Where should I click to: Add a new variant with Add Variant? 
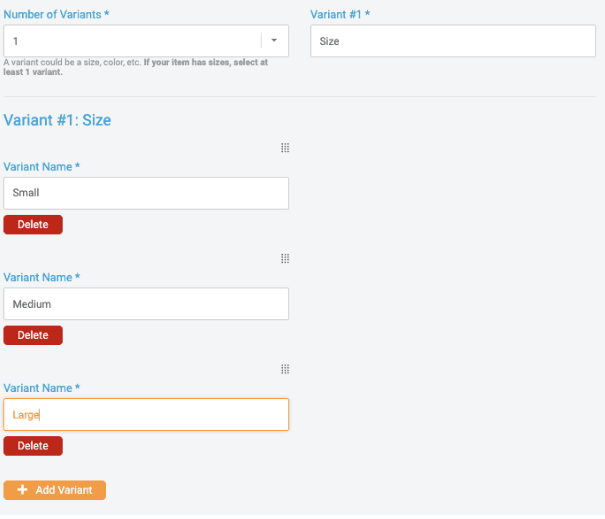coord(54,490)
